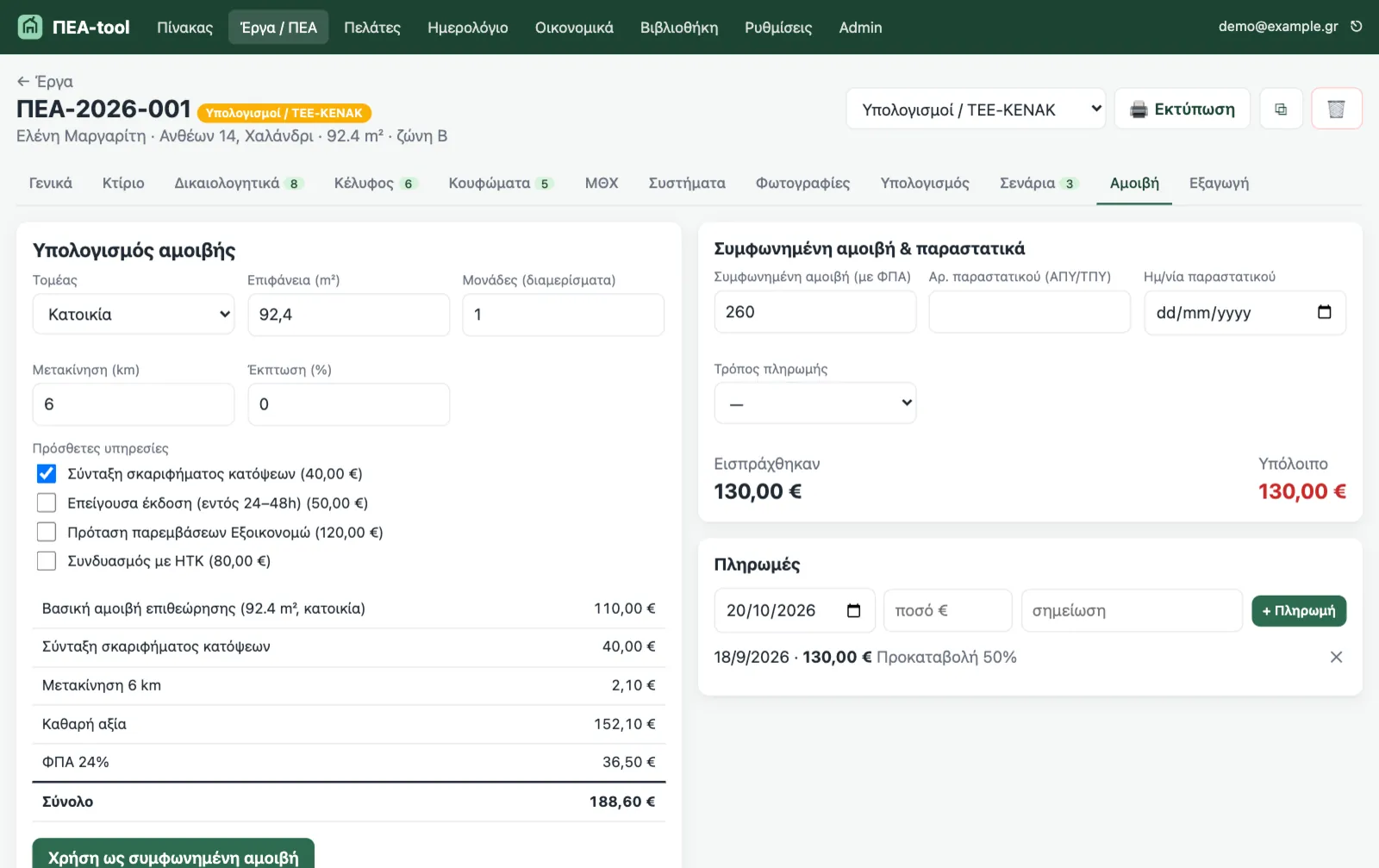Screen dimensions: 1379x868
Task: Open calendar picker for Ημ/νία παραστατικού
Action: click(x=1325, y=312)
